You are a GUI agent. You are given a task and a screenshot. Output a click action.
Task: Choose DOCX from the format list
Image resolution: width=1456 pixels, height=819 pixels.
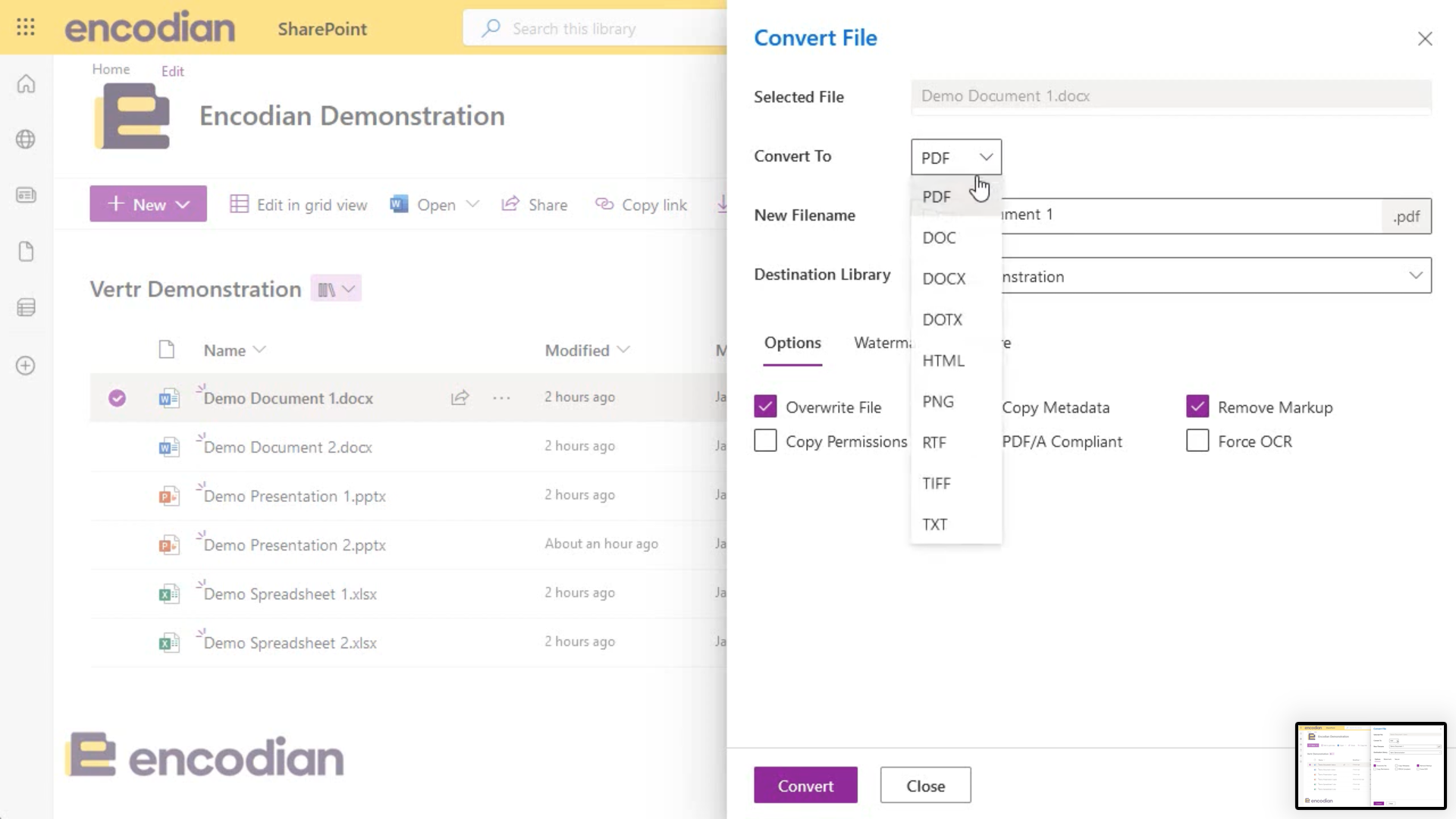pyautogui.click(x=955, y=279)
